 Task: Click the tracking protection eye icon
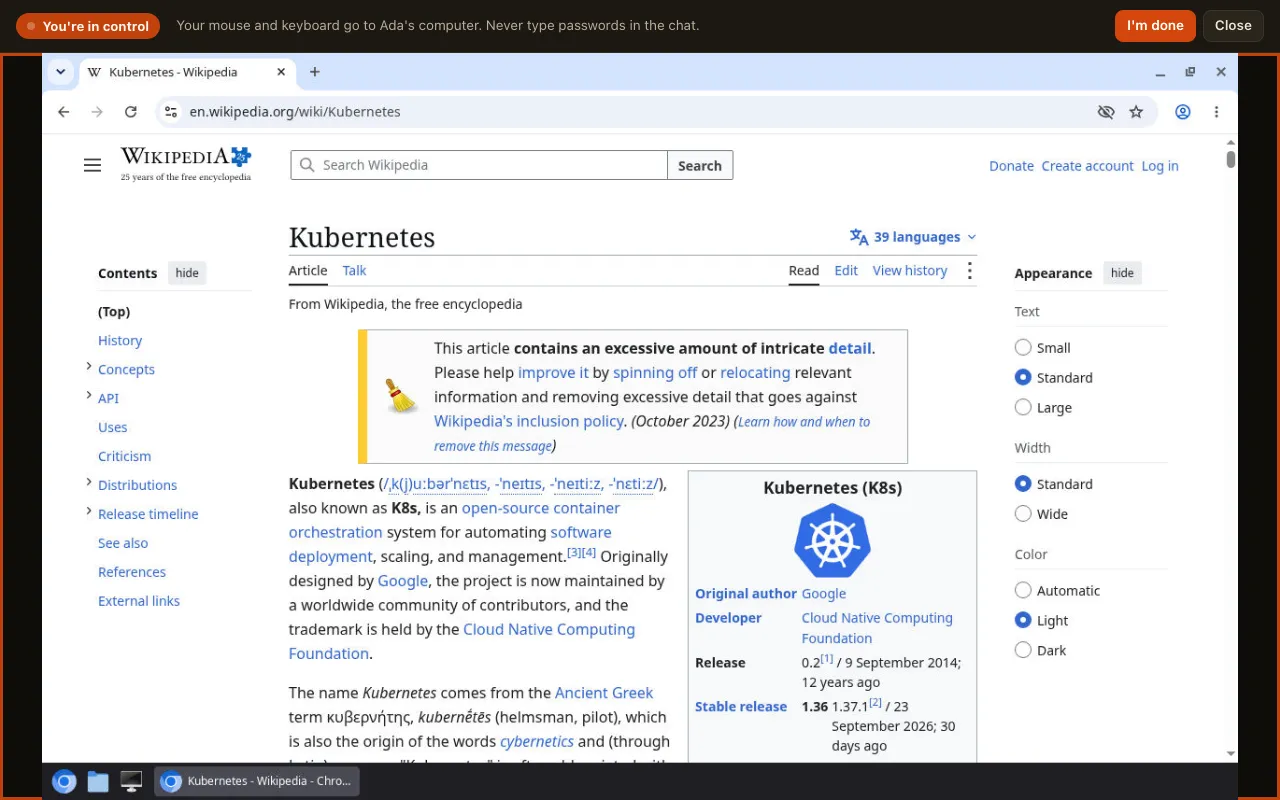click(x=1106, y=112)
